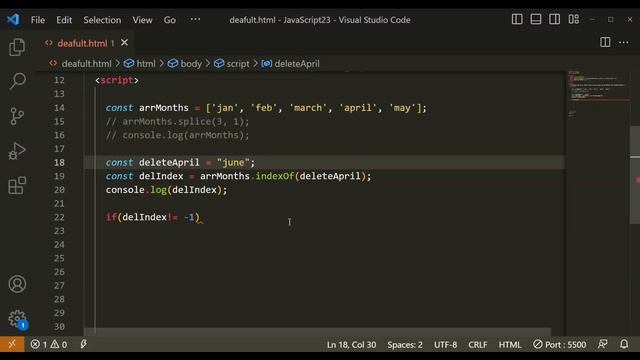Open the Search view in activity bar
Viewport: 640px width, 360px height.
pos(17,81)
